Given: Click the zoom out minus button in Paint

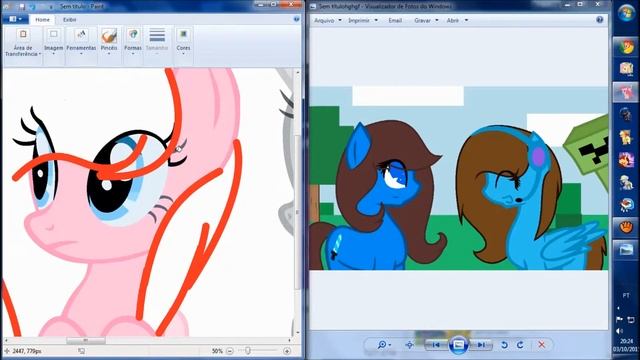Looking at the screenshot, I should click(230, 351).
